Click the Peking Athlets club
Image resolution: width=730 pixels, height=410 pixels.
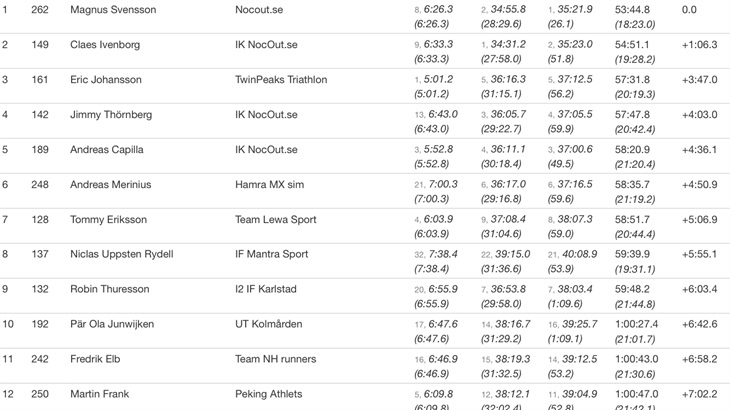[x=268, y=395]
